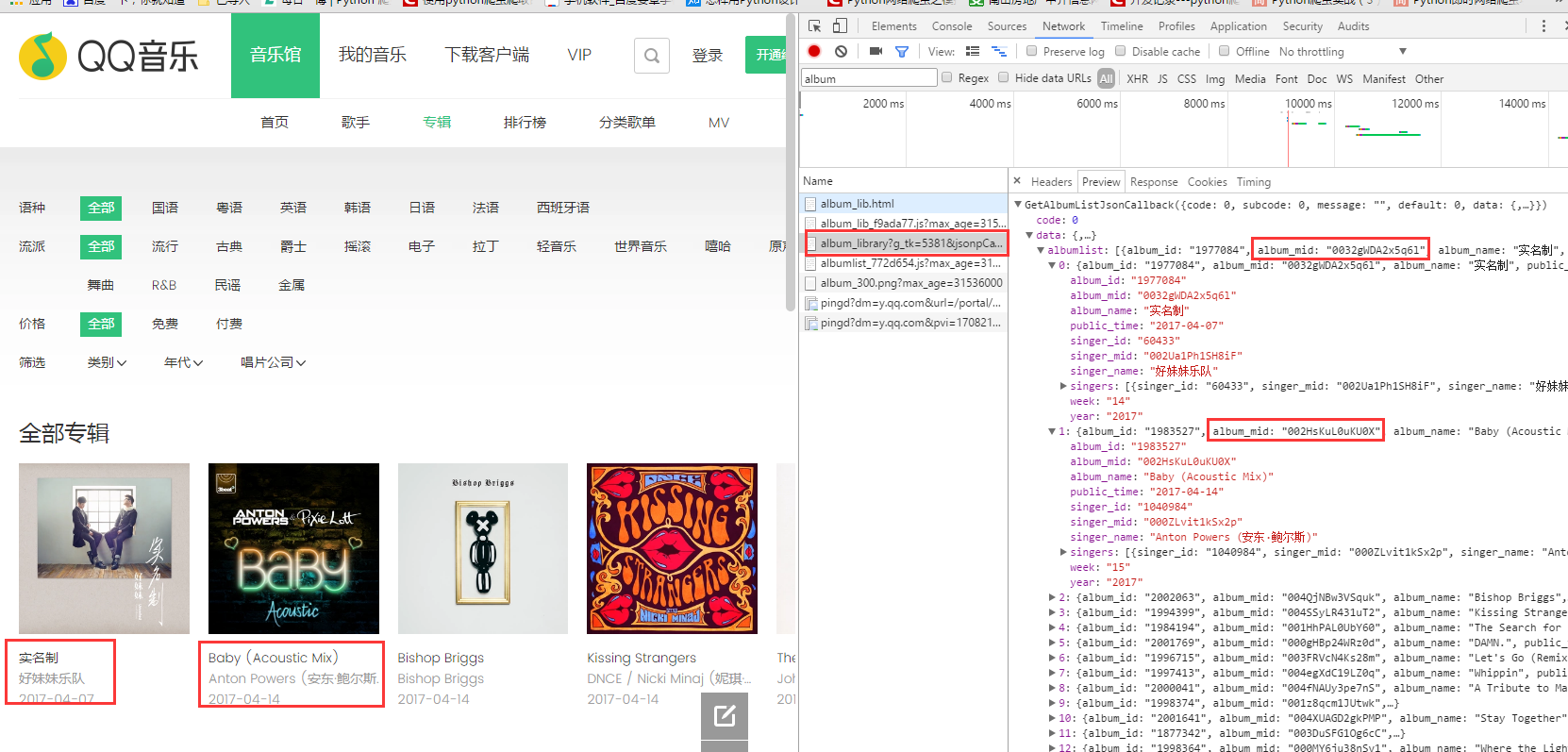Open the 唱片公司 filter dropdown

pyautogui.click(x=274, y=362)
